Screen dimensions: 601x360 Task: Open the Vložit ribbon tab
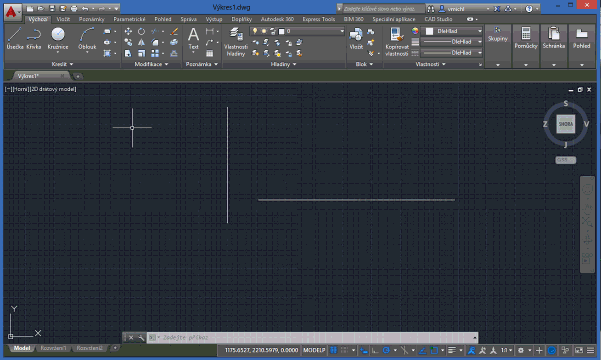tap(63, 19)
